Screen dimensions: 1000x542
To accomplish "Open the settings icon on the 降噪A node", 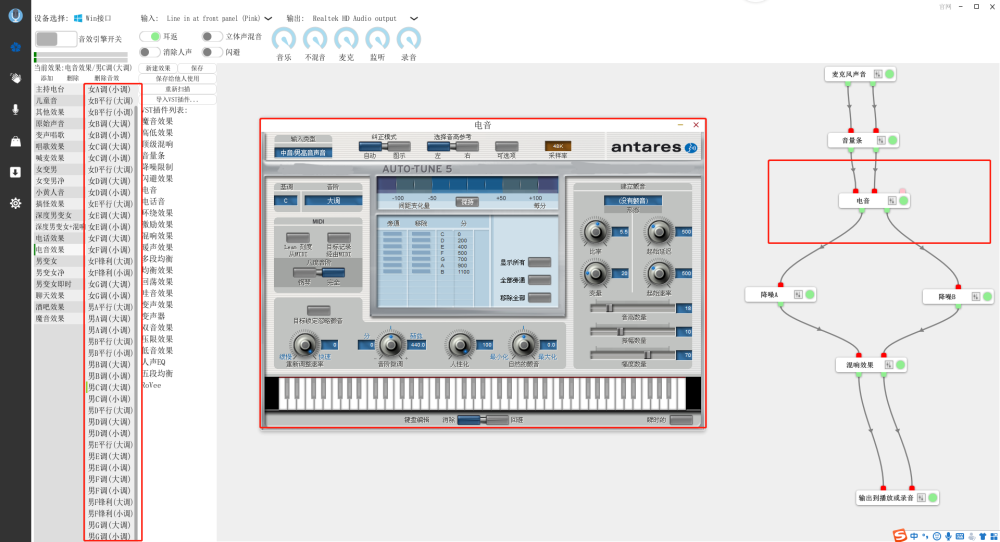I will 797,295.
